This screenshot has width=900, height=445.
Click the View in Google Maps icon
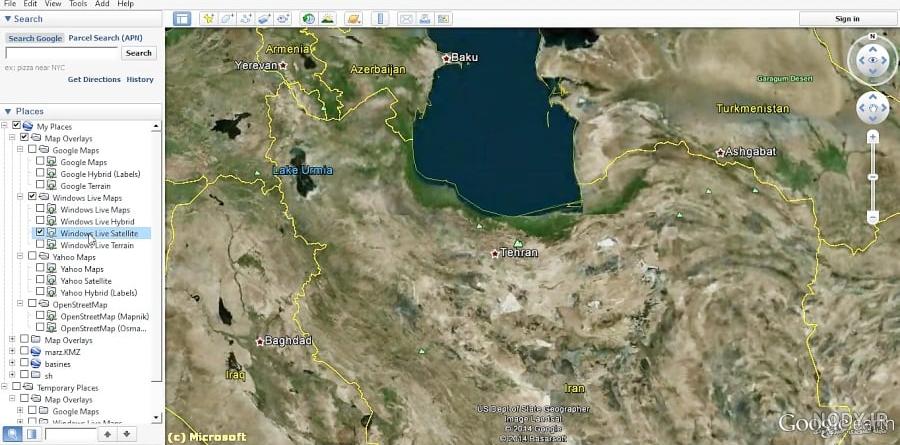[x=443, y=18]
